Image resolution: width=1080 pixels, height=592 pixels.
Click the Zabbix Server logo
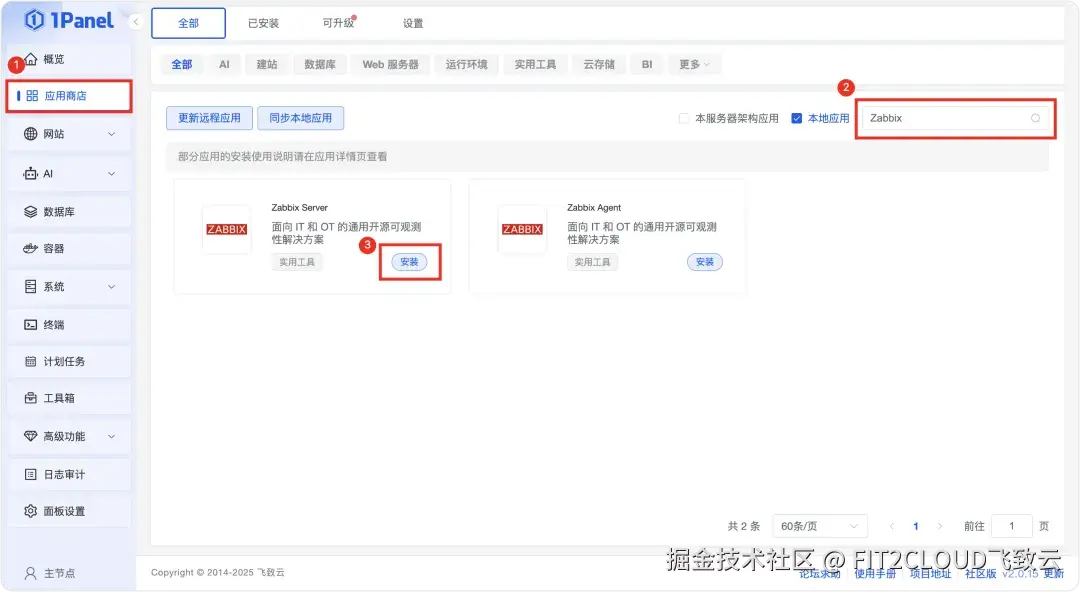tap(227, 229)
